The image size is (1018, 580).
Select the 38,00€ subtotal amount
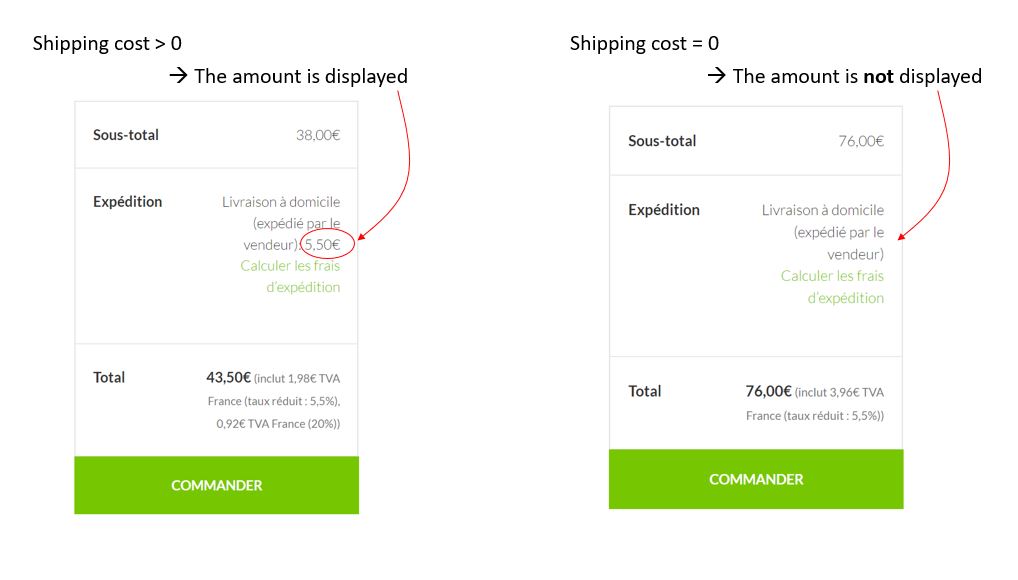[318, 135]
